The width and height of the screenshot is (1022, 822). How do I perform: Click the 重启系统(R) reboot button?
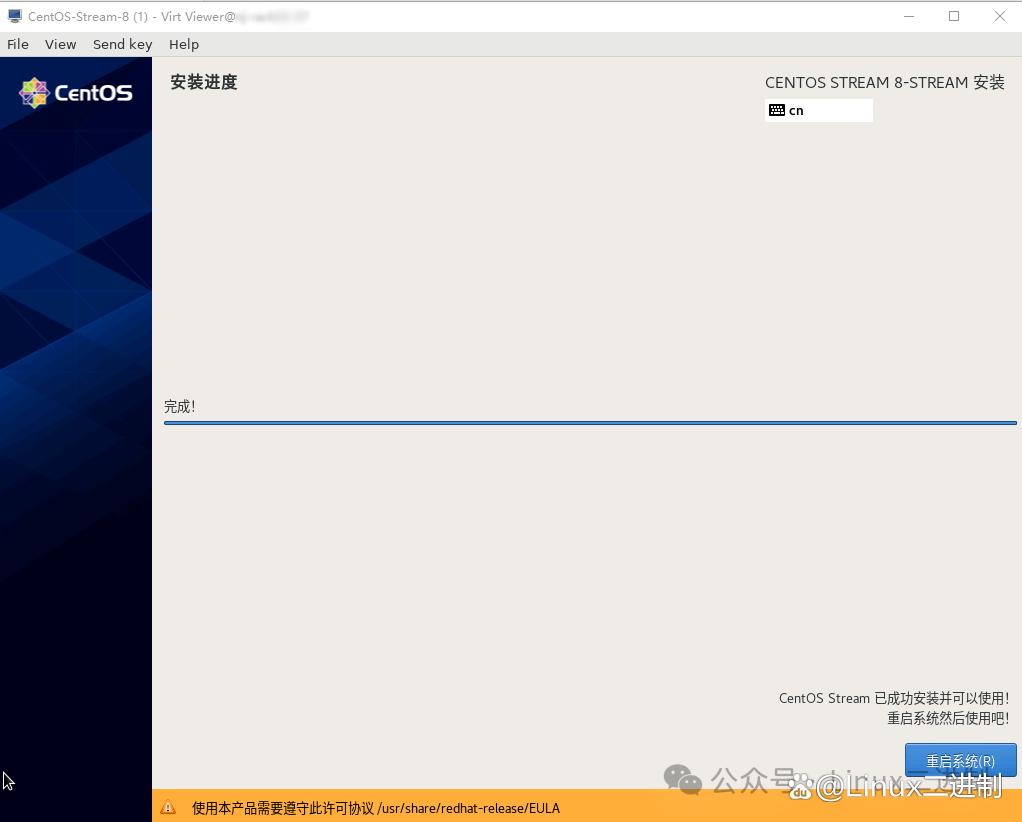[960, 760]
